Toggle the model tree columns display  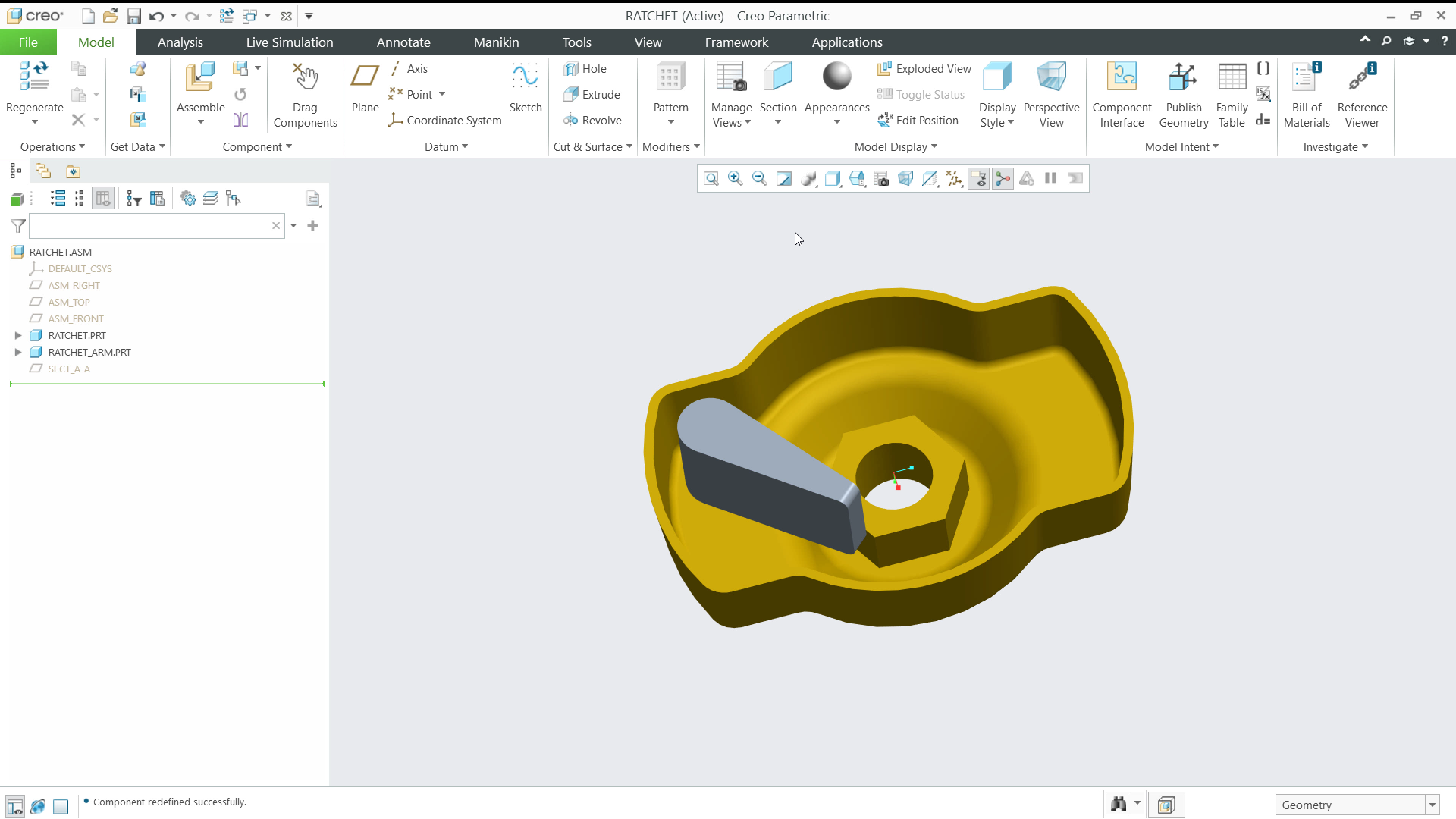pos(103,199)
